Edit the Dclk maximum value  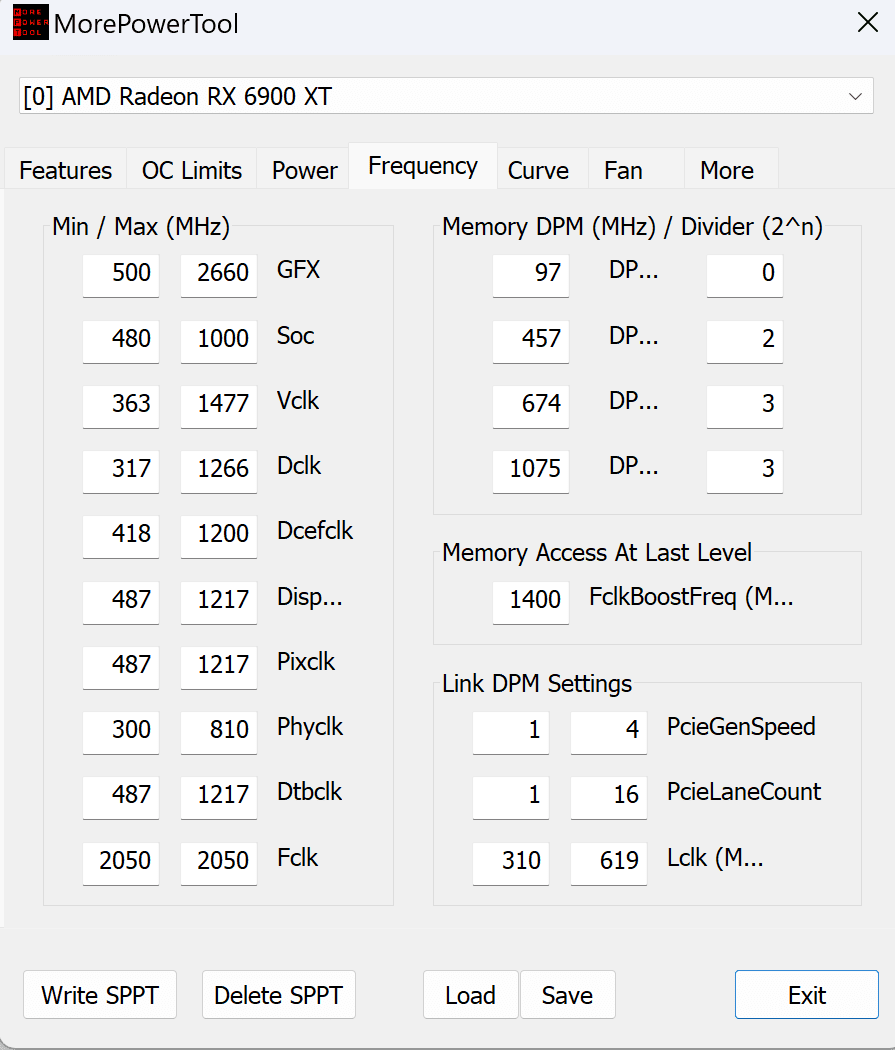click(219, 471)
